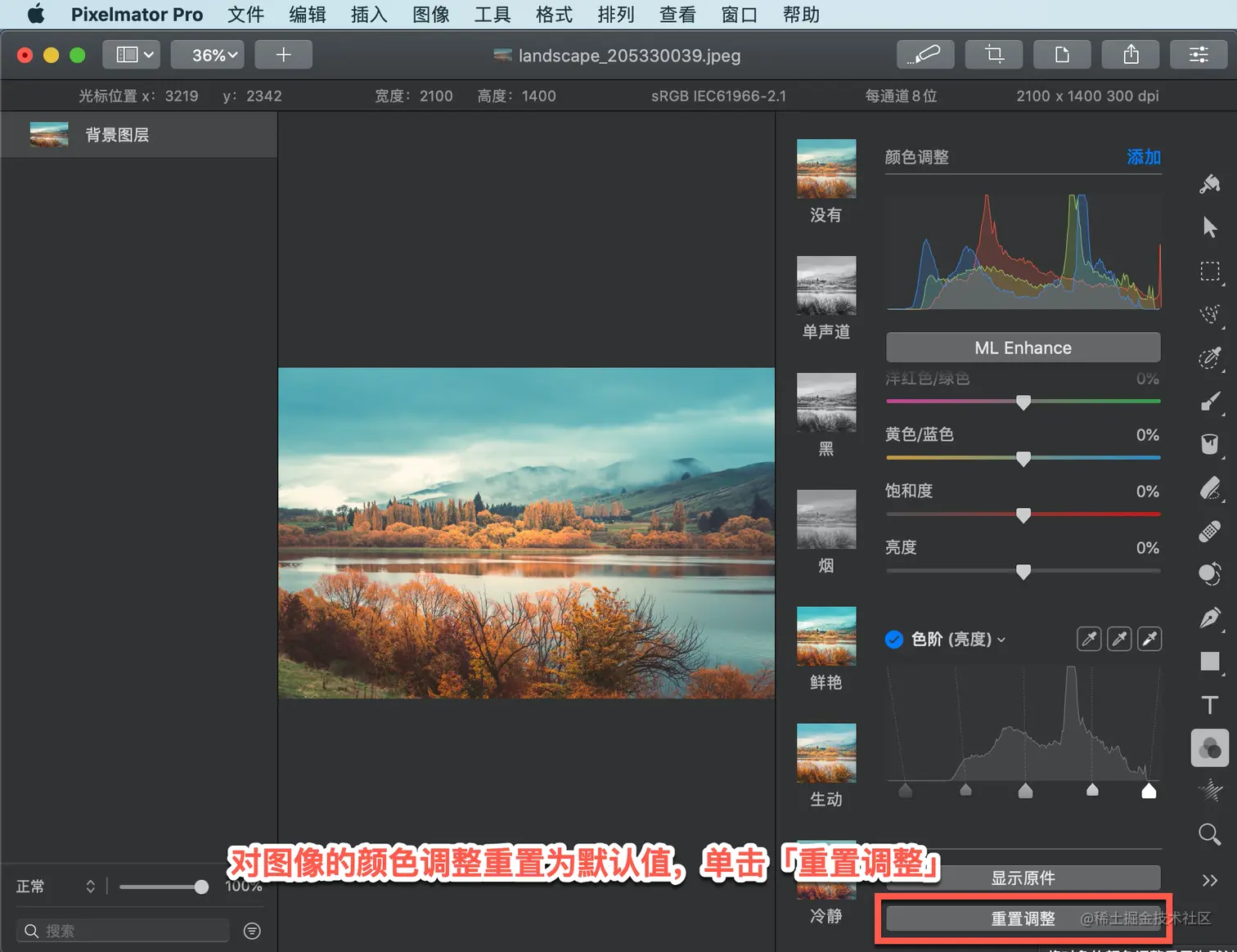Open the 36% zoom level dropdown
The height and width of the screenshot is (952, 1237).
point(208,55)
